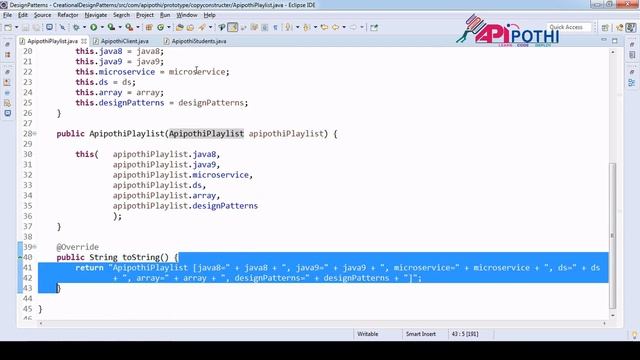Expand the External Tools dropdown arrow

click(x=138, y=27)
